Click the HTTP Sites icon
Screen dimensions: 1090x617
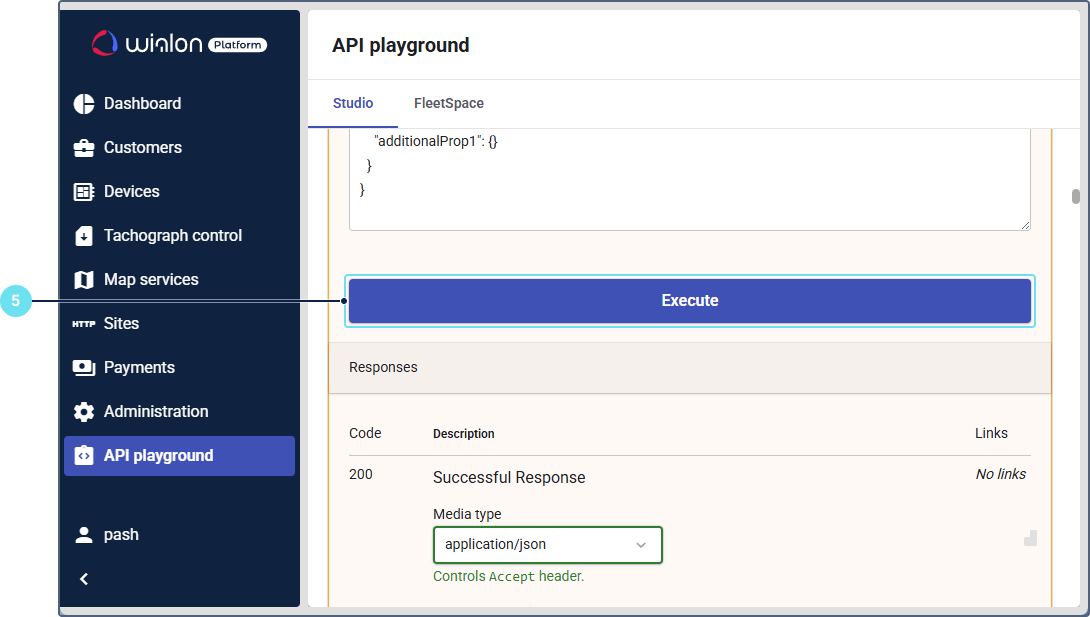[x=84, y=324]
